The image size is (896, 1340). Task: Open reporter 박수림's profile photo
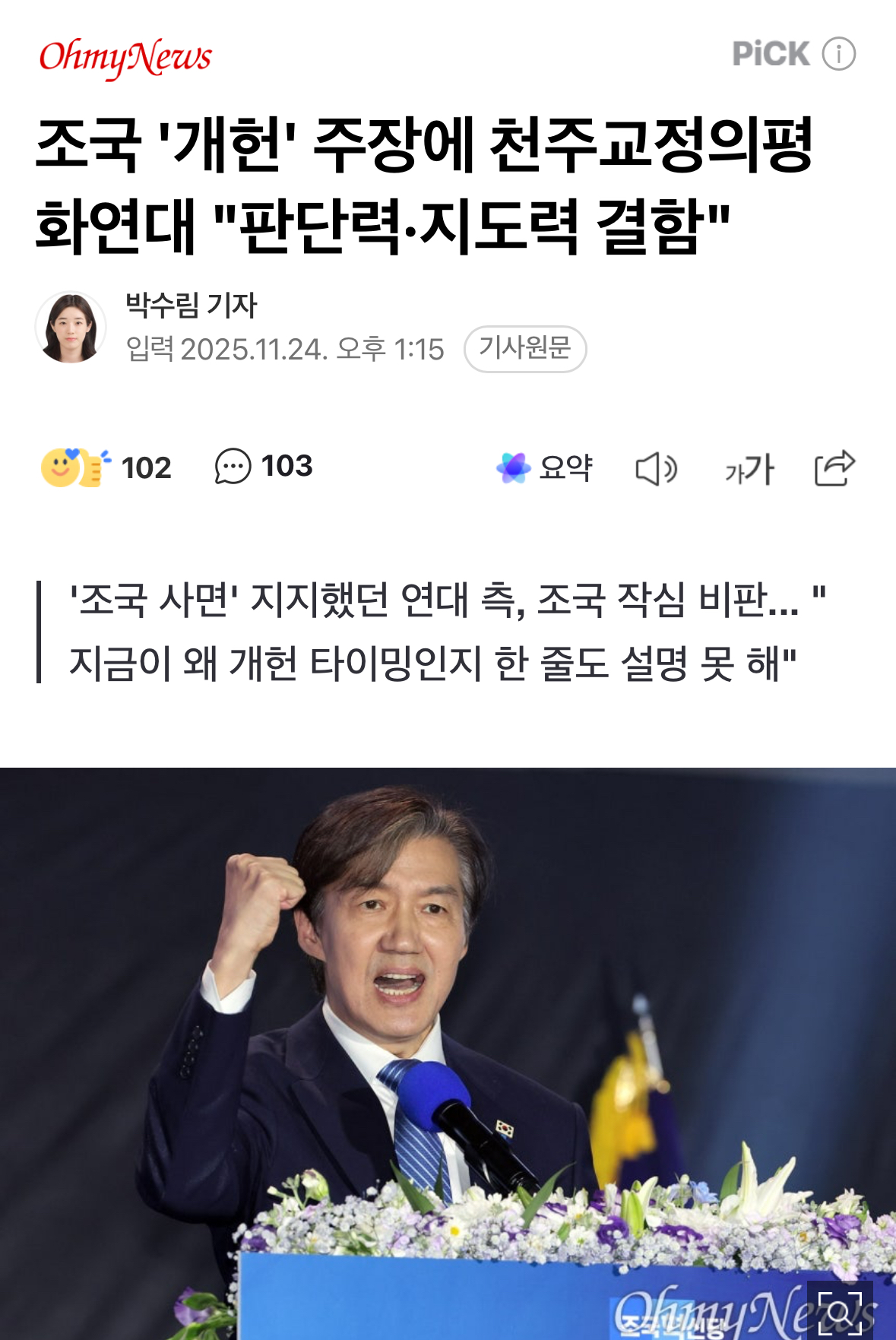point(71,327)
